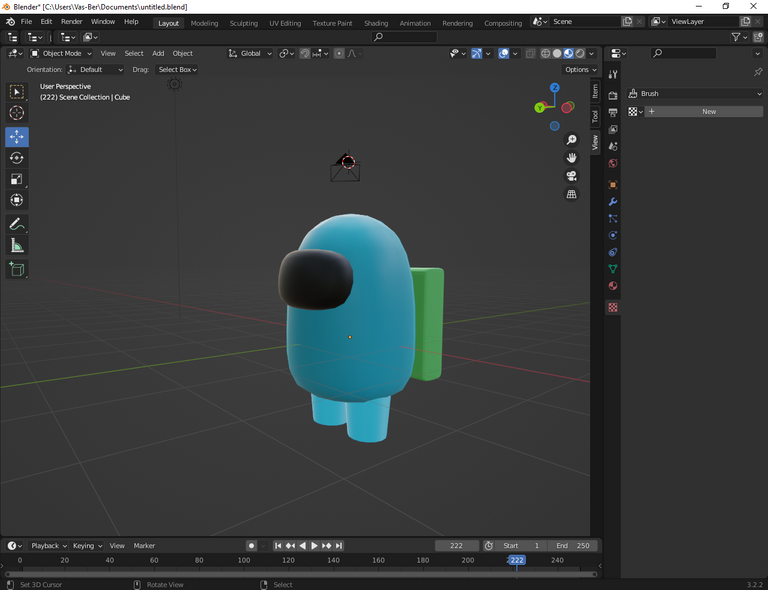Select the Move tool
768x590 pixels.
tap(17, 137)
